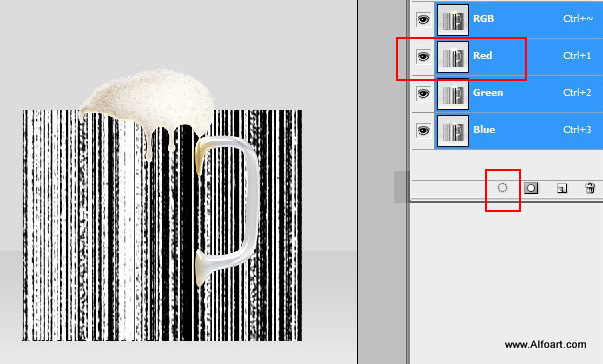Click the Red channel thumbnail
The image size is (603, 364).
(x=453, y=57)
